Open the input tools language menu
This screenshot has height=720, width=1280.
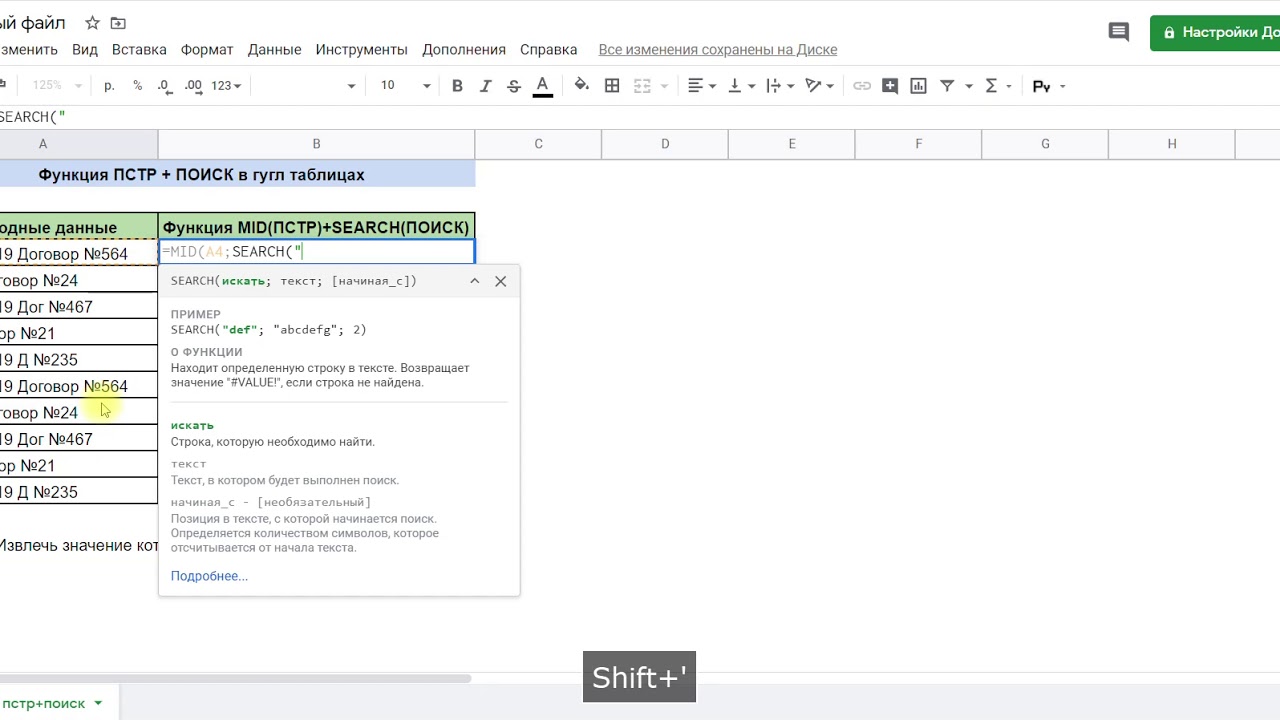tap(1048, 86)
